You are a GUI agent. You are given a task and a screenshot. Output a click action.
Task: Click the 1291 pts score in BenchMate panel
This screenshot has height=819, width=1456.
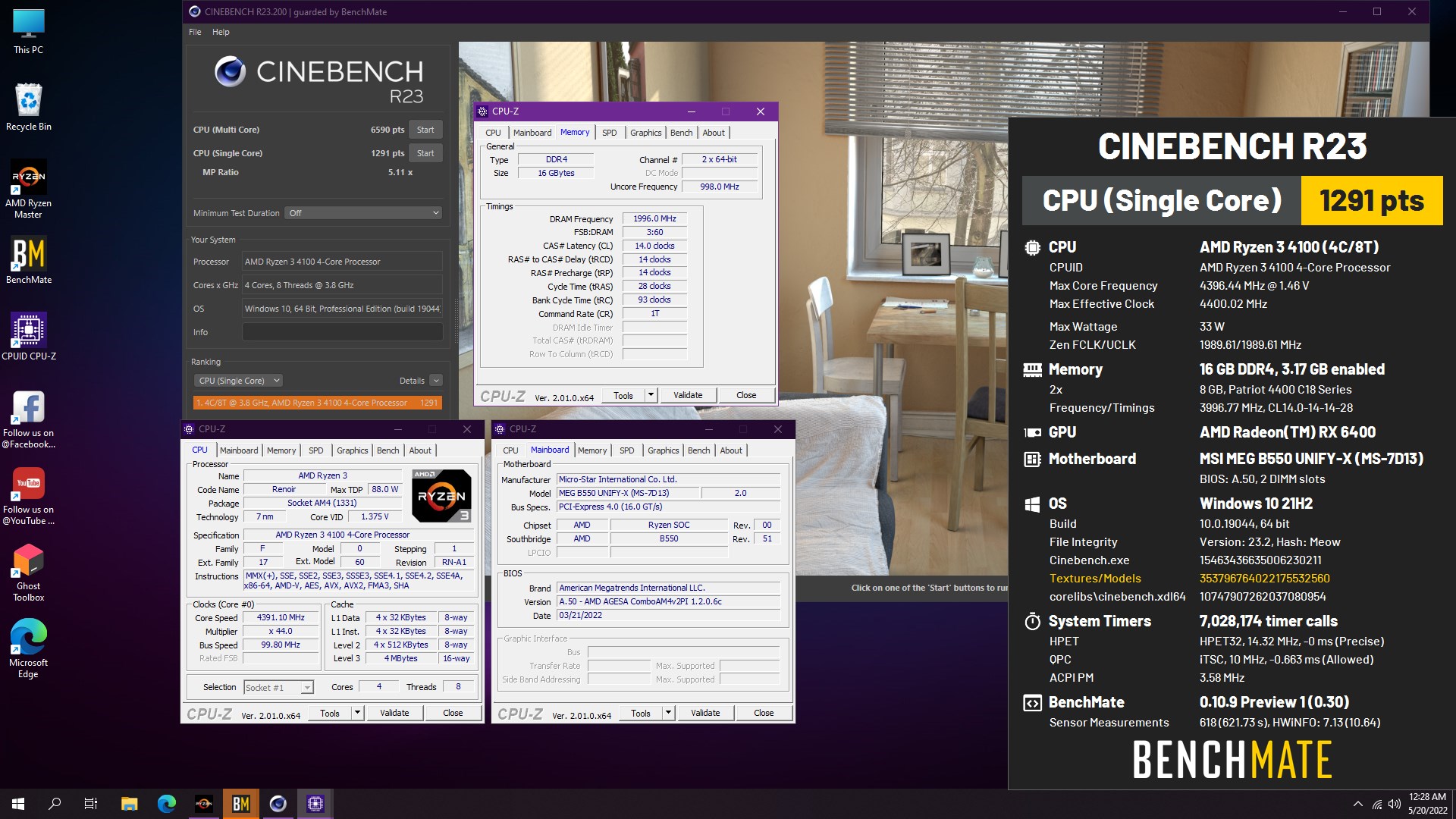tap(1372, 201)
